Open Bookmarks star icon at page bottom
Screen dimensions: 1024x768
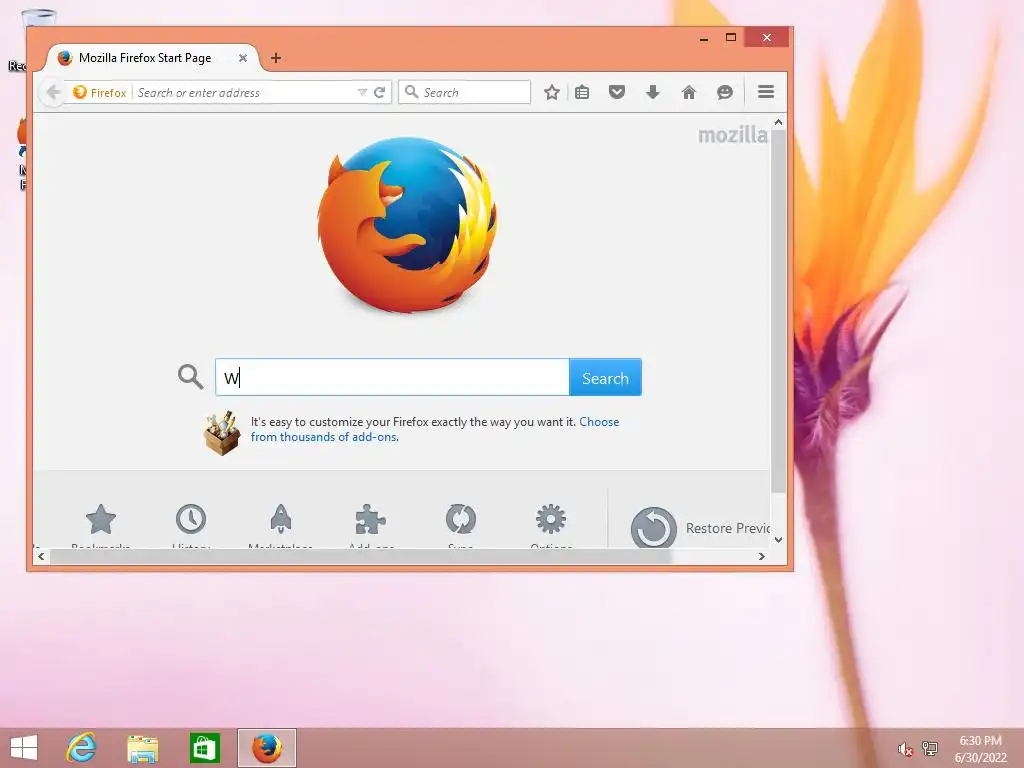click(101, 519)
